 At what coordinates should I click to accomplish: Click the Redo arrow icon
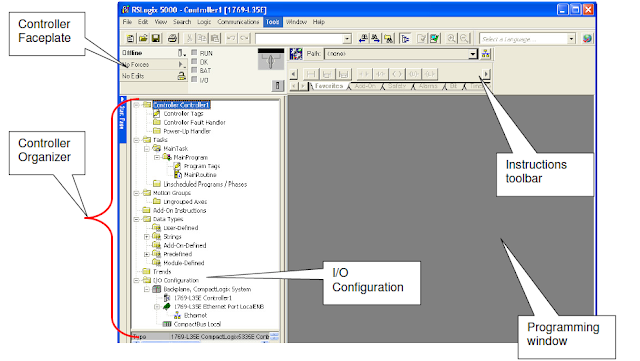click(x=244, y=38)
